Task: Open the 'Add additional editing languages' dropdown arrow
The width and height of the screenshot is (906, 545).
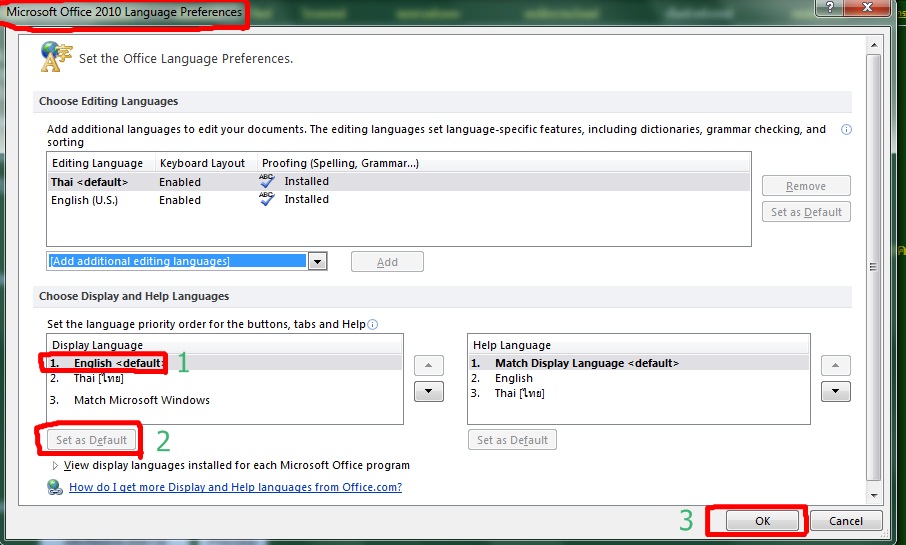Action: pos(317,261)
